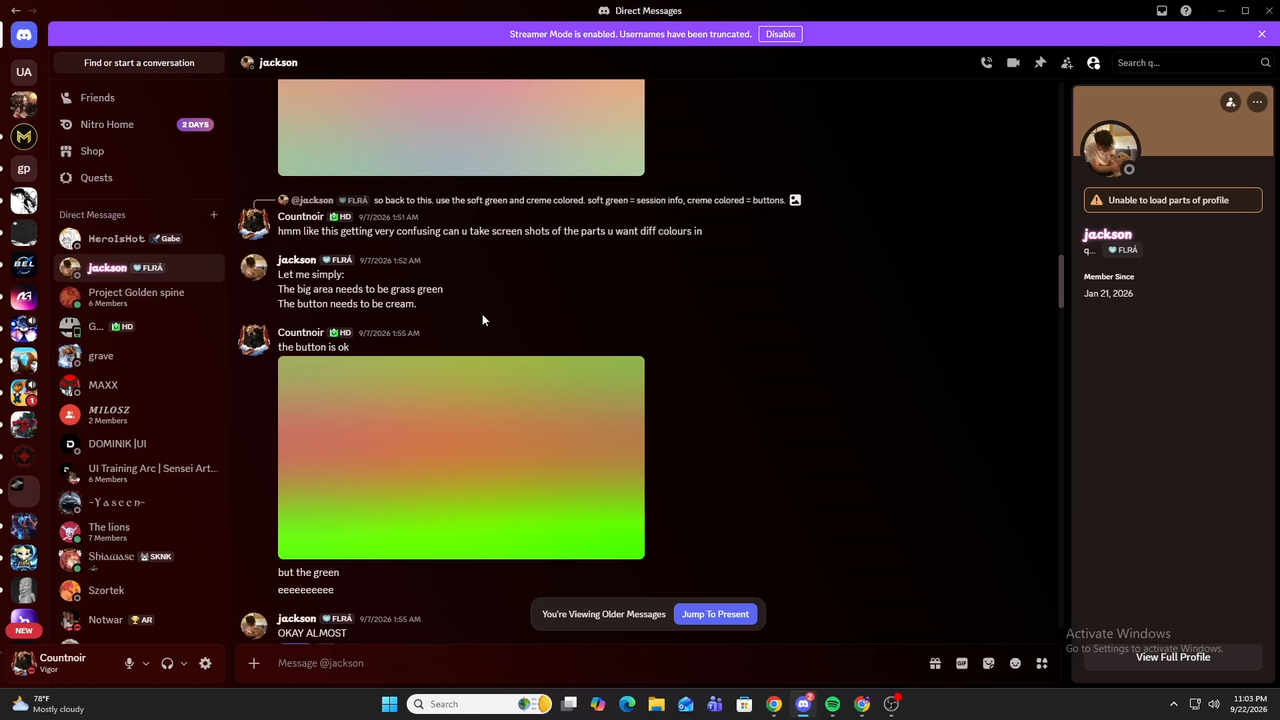Open profile more options menu
1280x720 pixels.
1257,102
